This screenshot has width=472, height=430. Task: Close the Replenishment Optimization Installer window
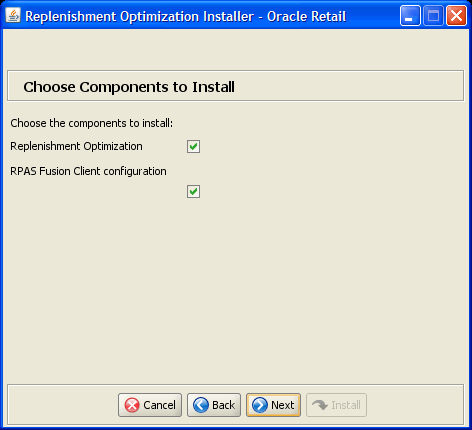[x=456, y=16]
